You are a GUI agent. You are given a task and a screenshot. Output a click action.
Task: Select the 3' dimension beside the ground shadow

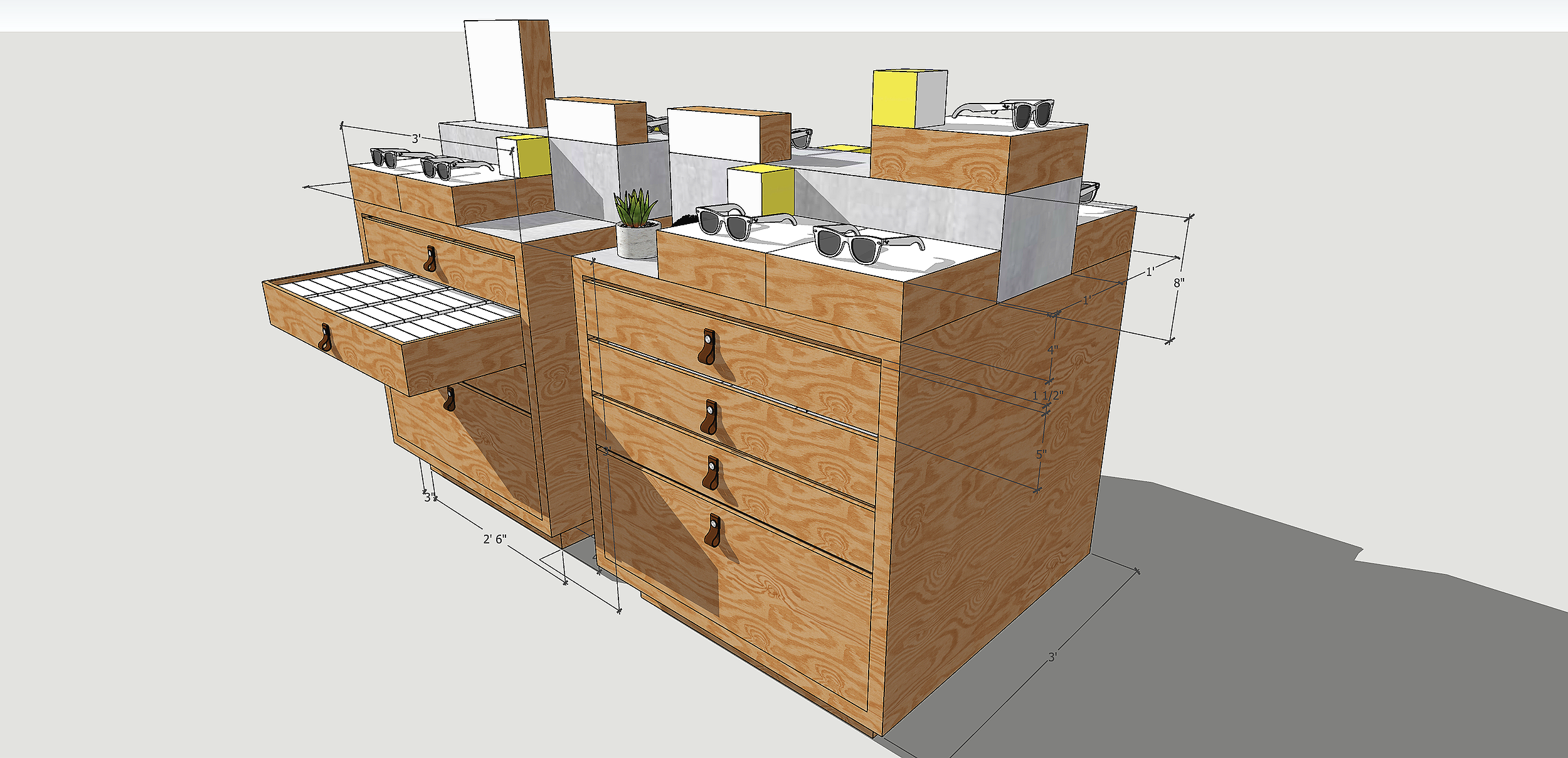[1053, 657]
